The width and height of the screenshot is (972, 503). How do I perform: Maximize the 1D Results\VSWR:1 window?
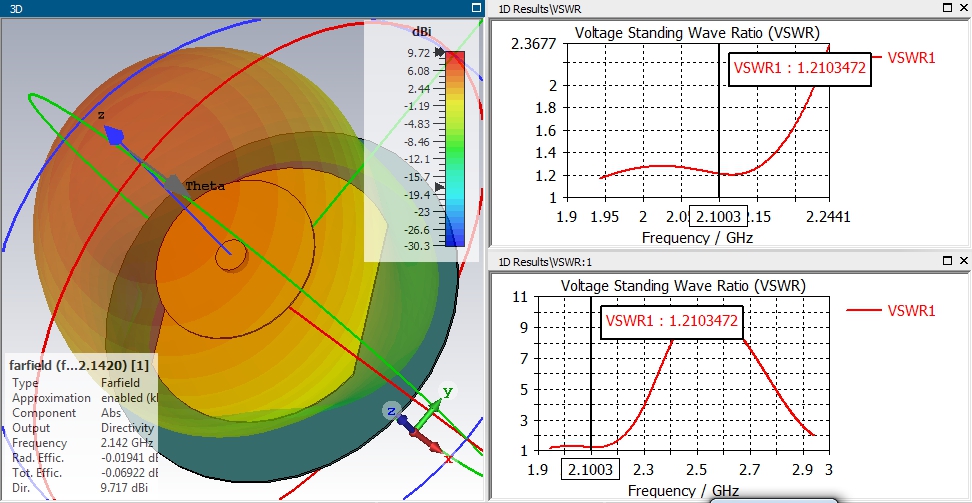(947, 261)
